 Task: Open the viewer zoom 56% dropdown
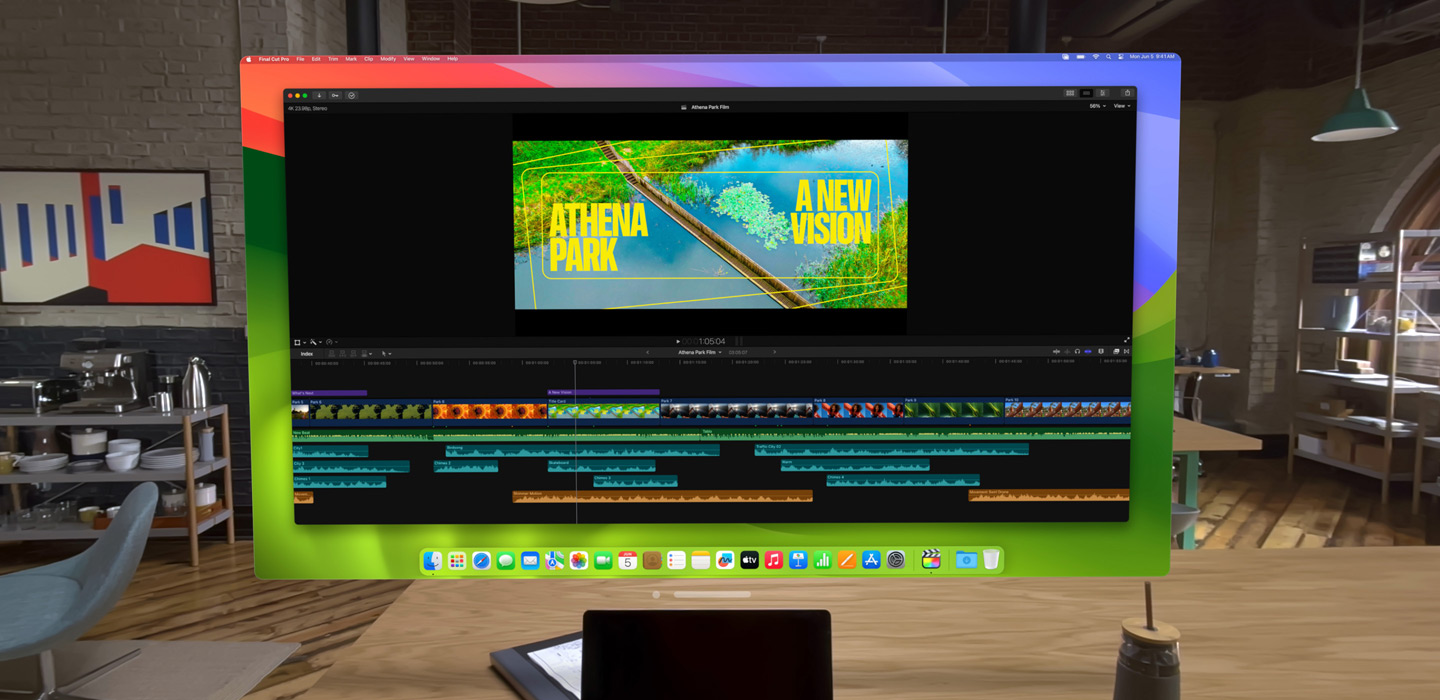[x=1097, y=106]
